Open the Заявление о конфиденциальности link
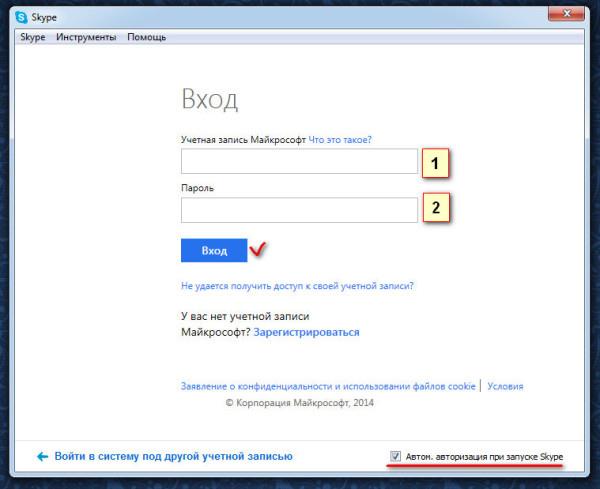Viewport: 600px width, 489px height. (x=329, y=386)
